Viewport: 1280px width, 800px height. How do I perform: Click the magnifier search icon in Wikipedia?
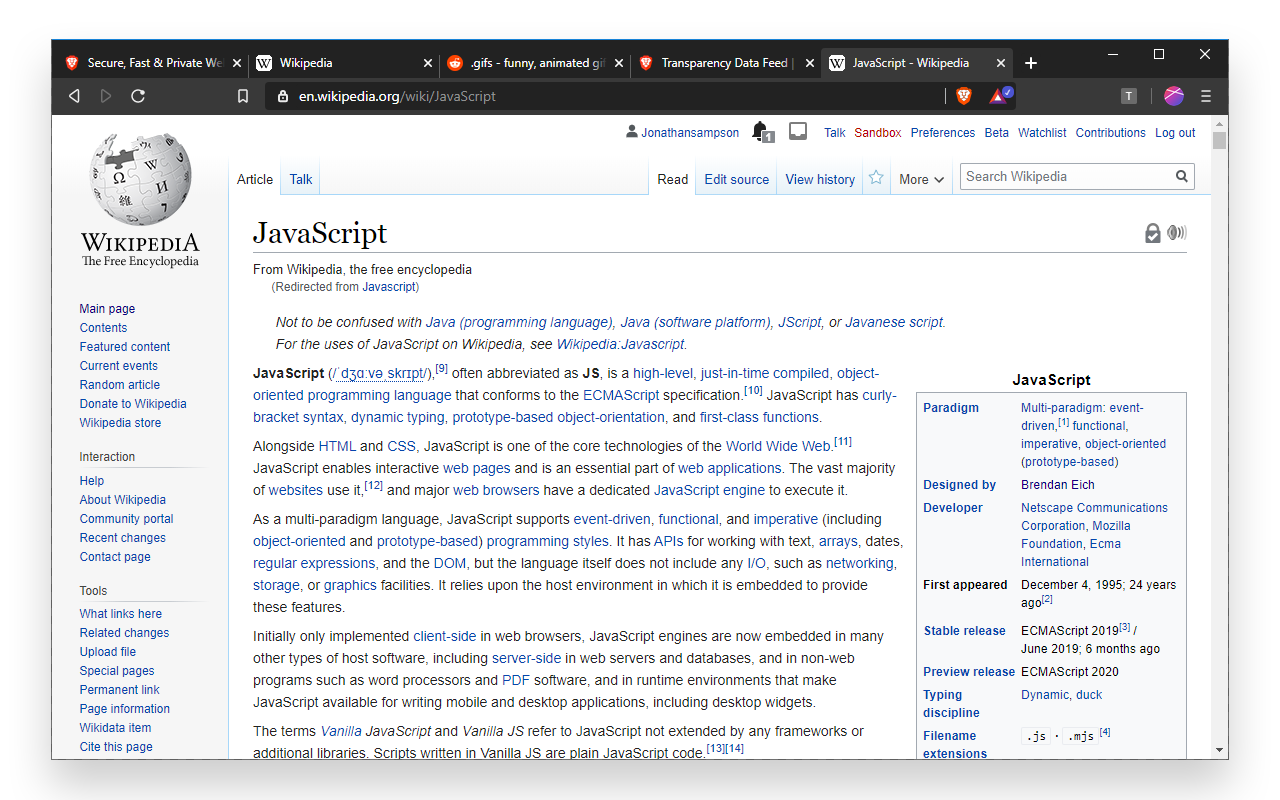click(x=1181, y=177)
